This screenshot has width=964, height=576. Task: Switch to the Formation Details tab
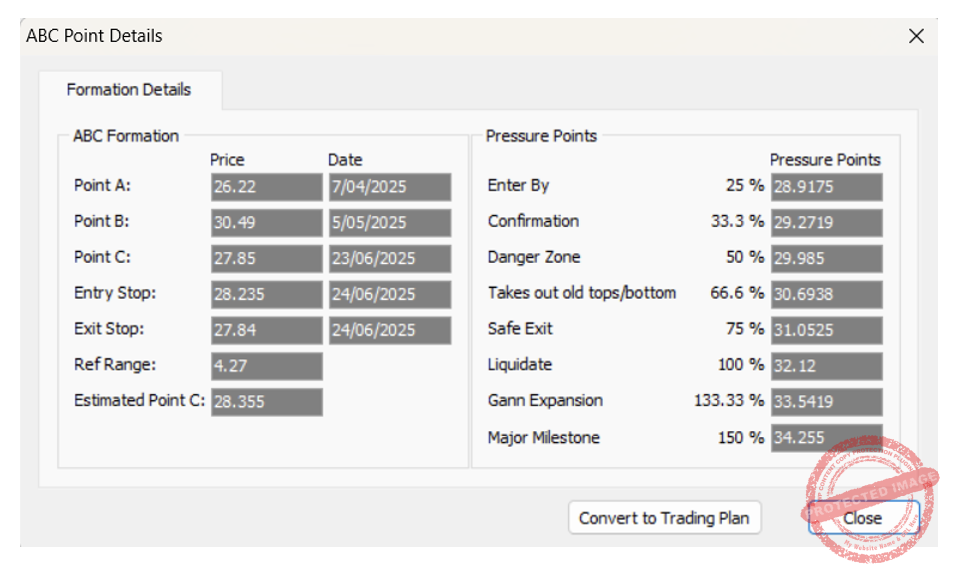tap(129, 90)
